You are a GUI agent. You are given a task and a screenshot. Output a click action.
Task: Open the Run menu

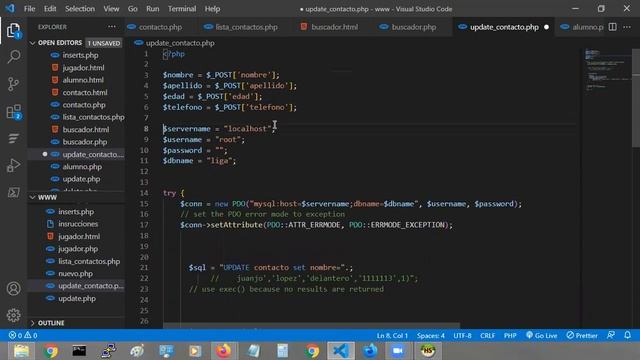tap(153, 9)
